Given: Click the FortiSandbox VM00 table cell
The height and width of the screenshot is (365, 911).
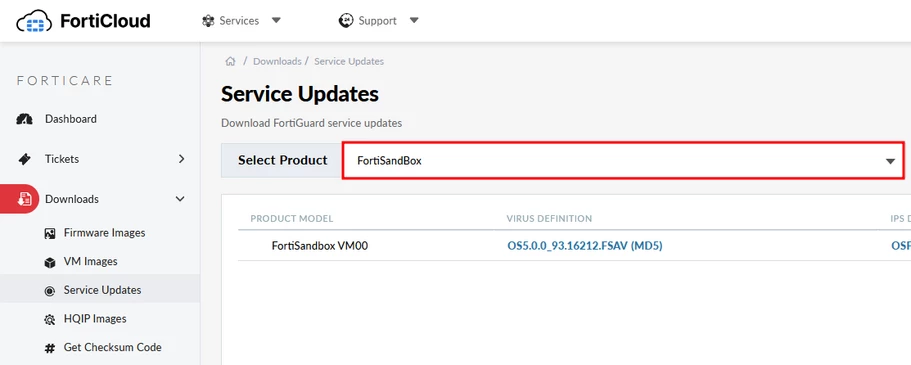Looking at the screenshot, I should pyautogui.click(x=320, y=246).
